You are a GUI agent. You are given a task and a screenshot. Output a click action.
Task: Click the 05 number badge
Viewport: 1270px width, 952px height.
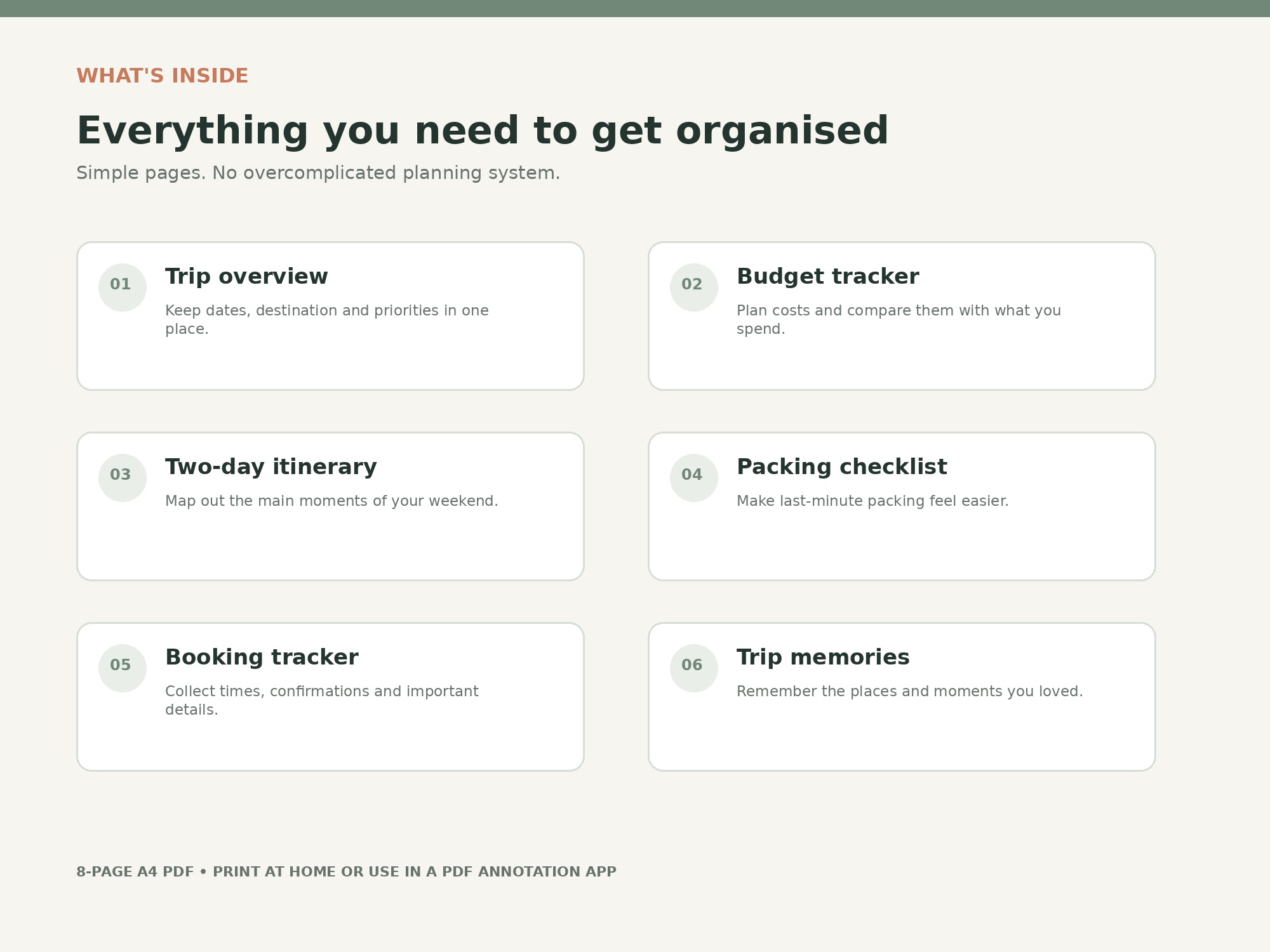coord(123,668)
